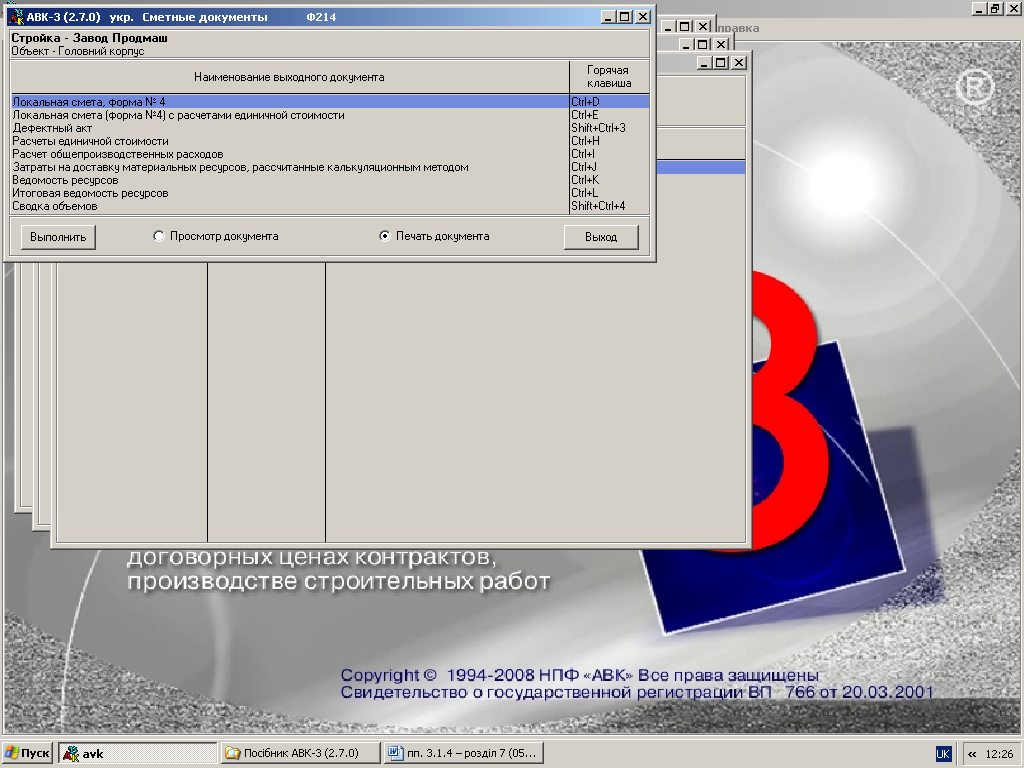Minimize the frontmost background child window

click(x=703, y=63)
